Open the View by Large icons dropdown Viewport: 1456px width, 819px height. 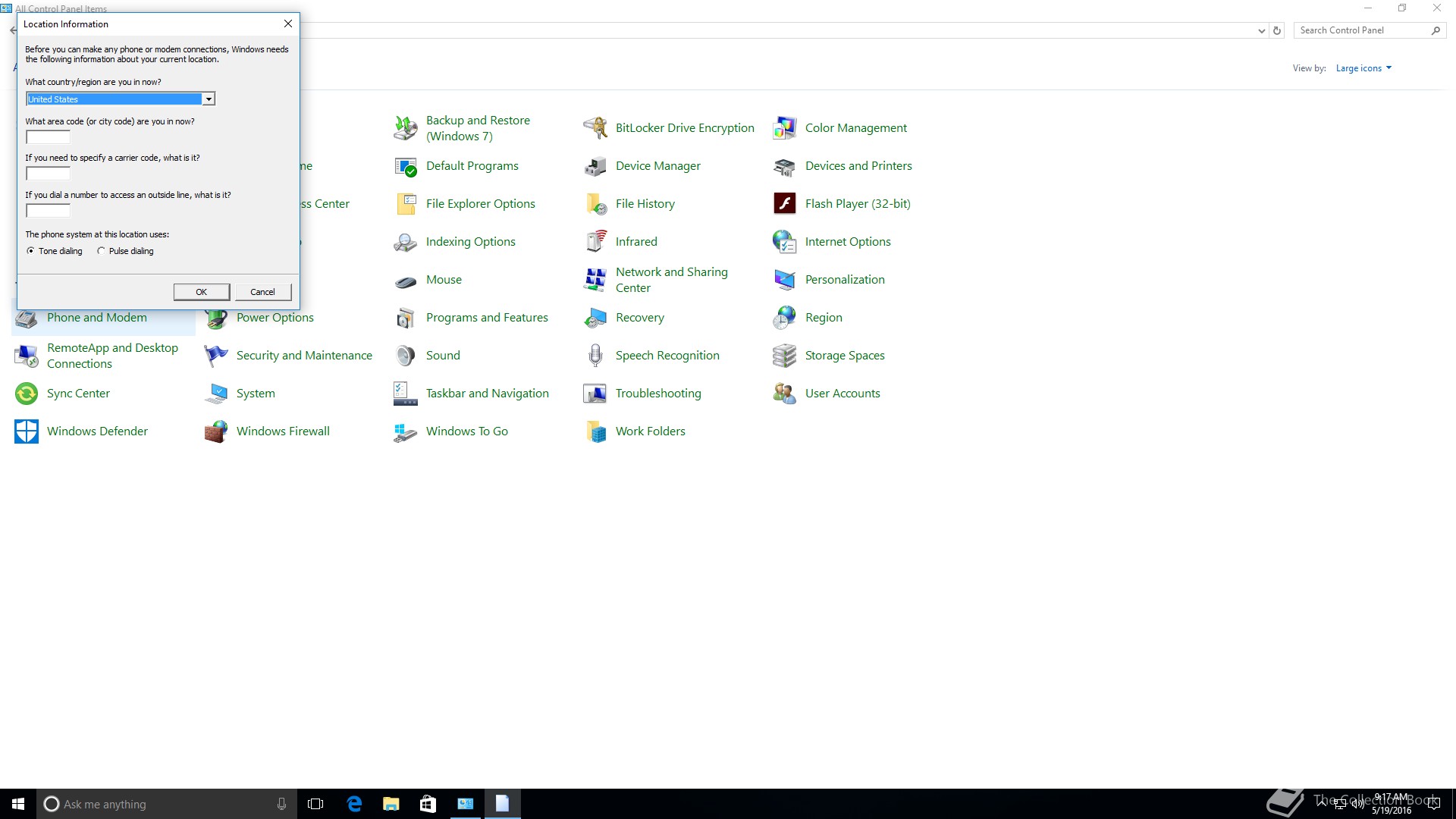point(1363,68)
